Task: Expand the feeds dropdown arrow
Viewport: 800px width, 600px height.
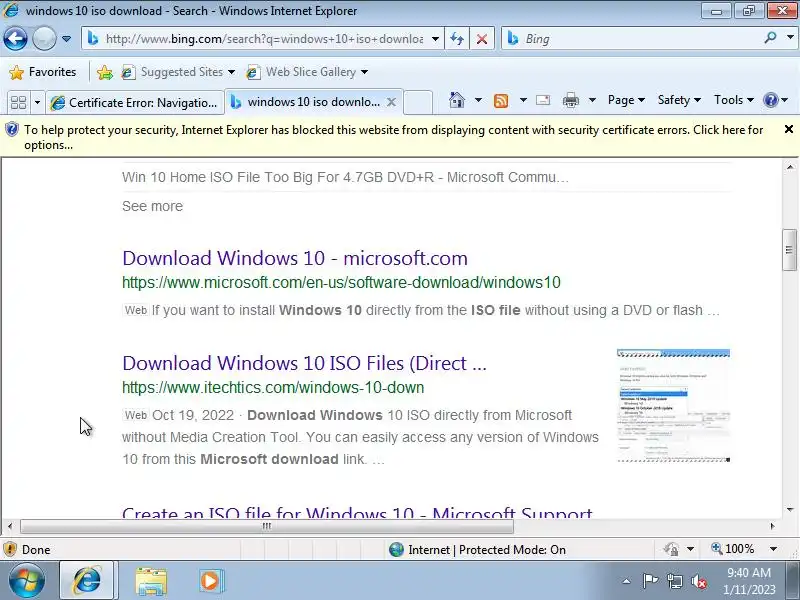Action: 523,100
